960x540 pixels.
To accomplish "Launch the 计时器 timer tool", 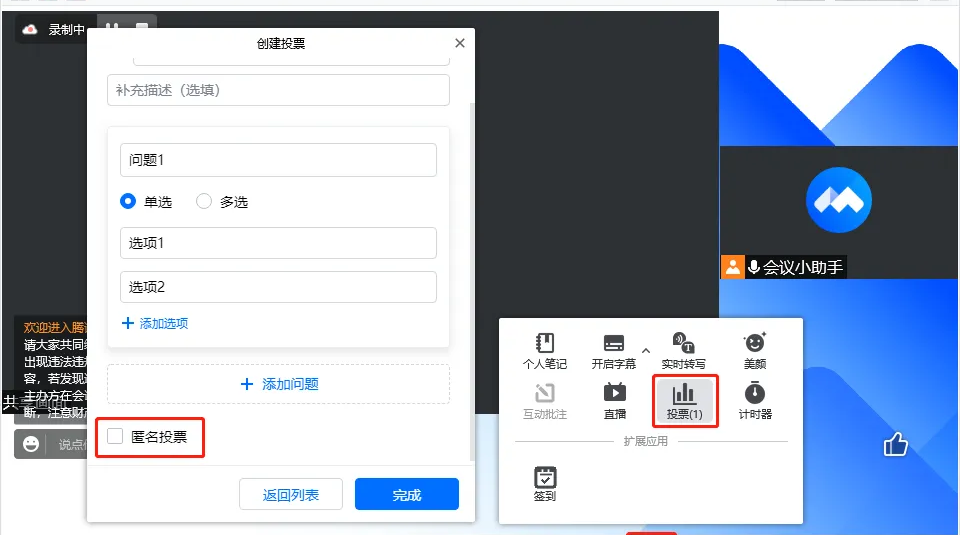I will 755,400.
